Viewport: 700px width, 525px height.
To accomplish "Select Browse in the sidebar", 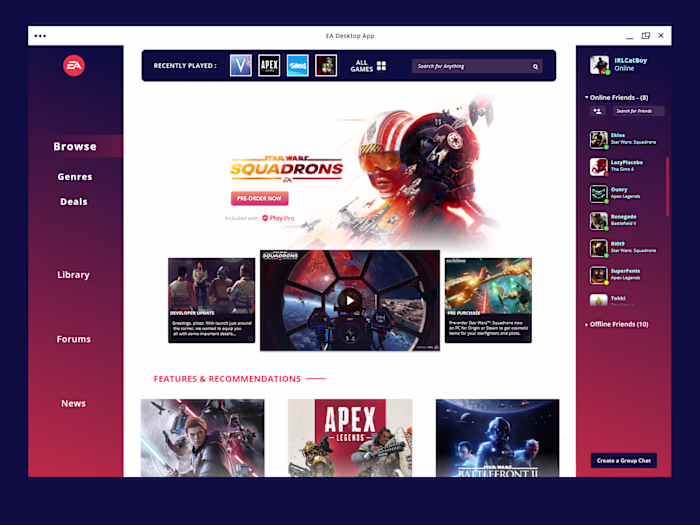I will coord(75,146).
